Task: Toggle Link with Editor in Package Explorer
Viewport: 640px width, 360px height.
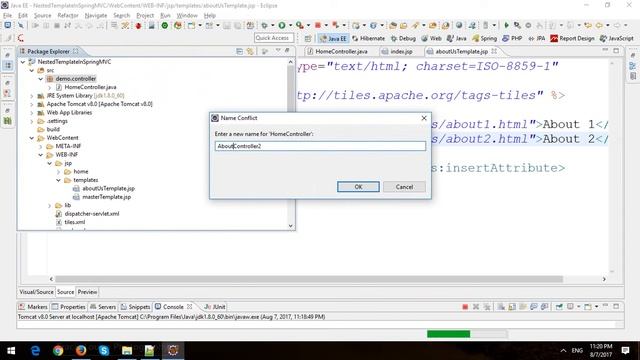Action: point(250,51)
